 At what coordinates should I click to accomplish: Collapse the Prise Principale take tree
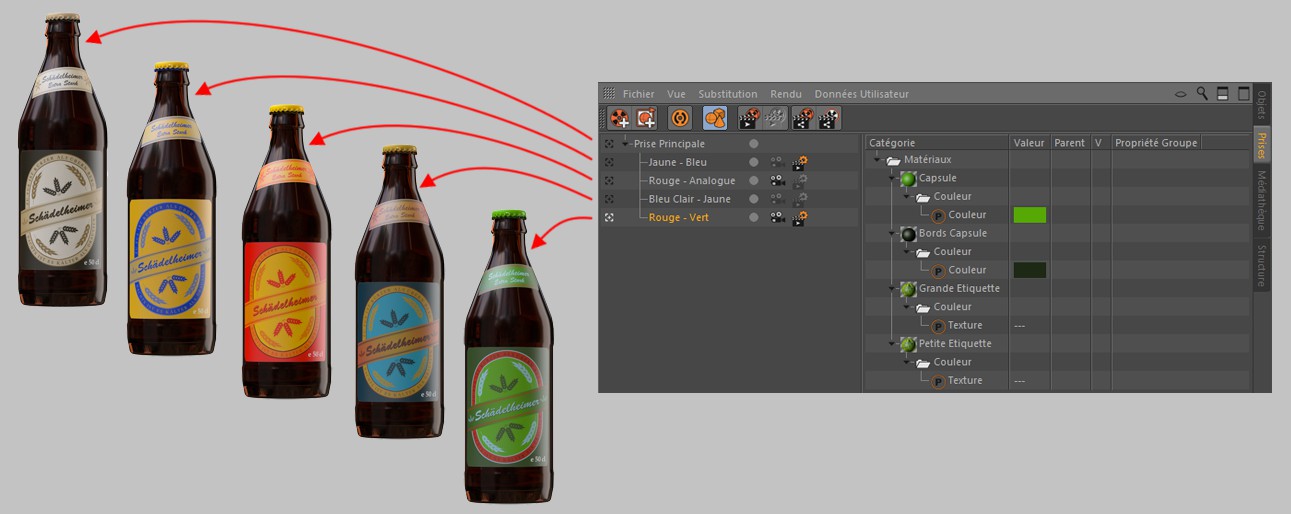(x=626, y=144)
